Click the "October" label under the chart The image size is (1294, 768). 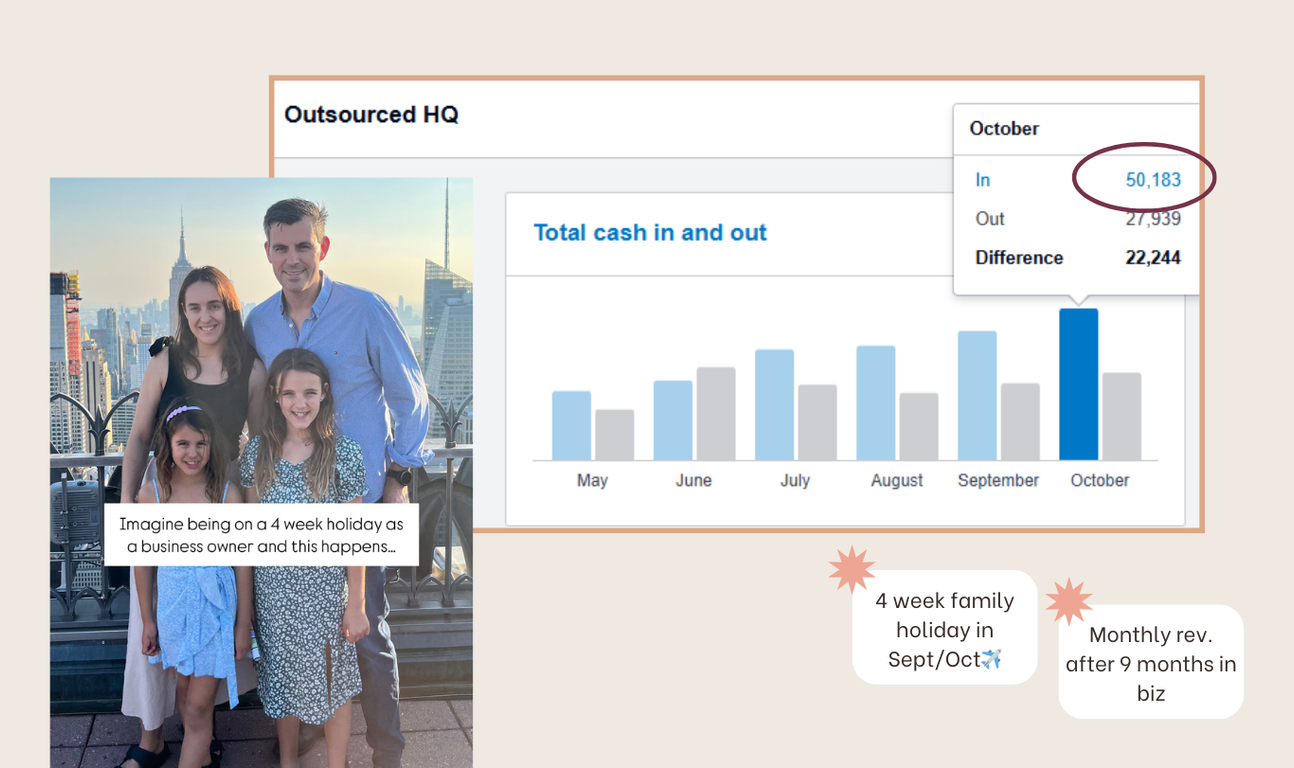click(x=1100, y=481)
